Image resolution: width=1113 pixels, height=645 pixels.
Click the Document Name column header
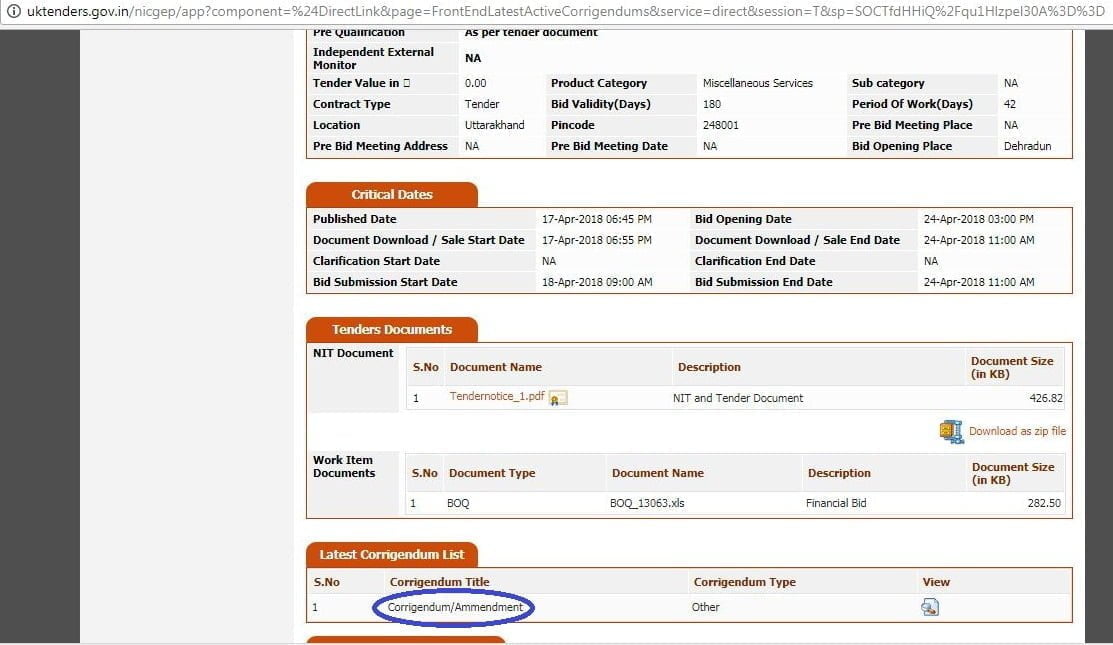(496, 367)
